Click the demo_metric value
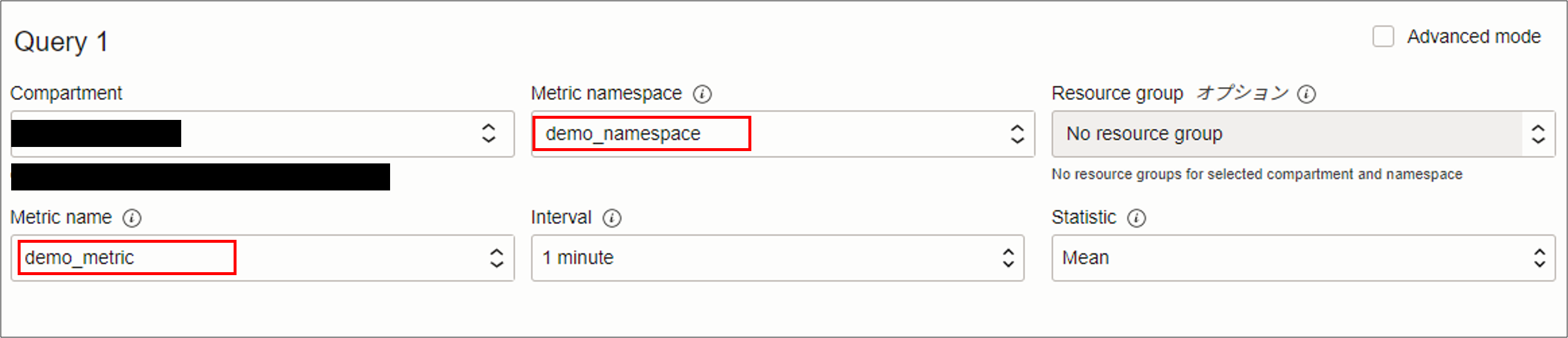This screenshot has width=1568, height=338. 79,257
